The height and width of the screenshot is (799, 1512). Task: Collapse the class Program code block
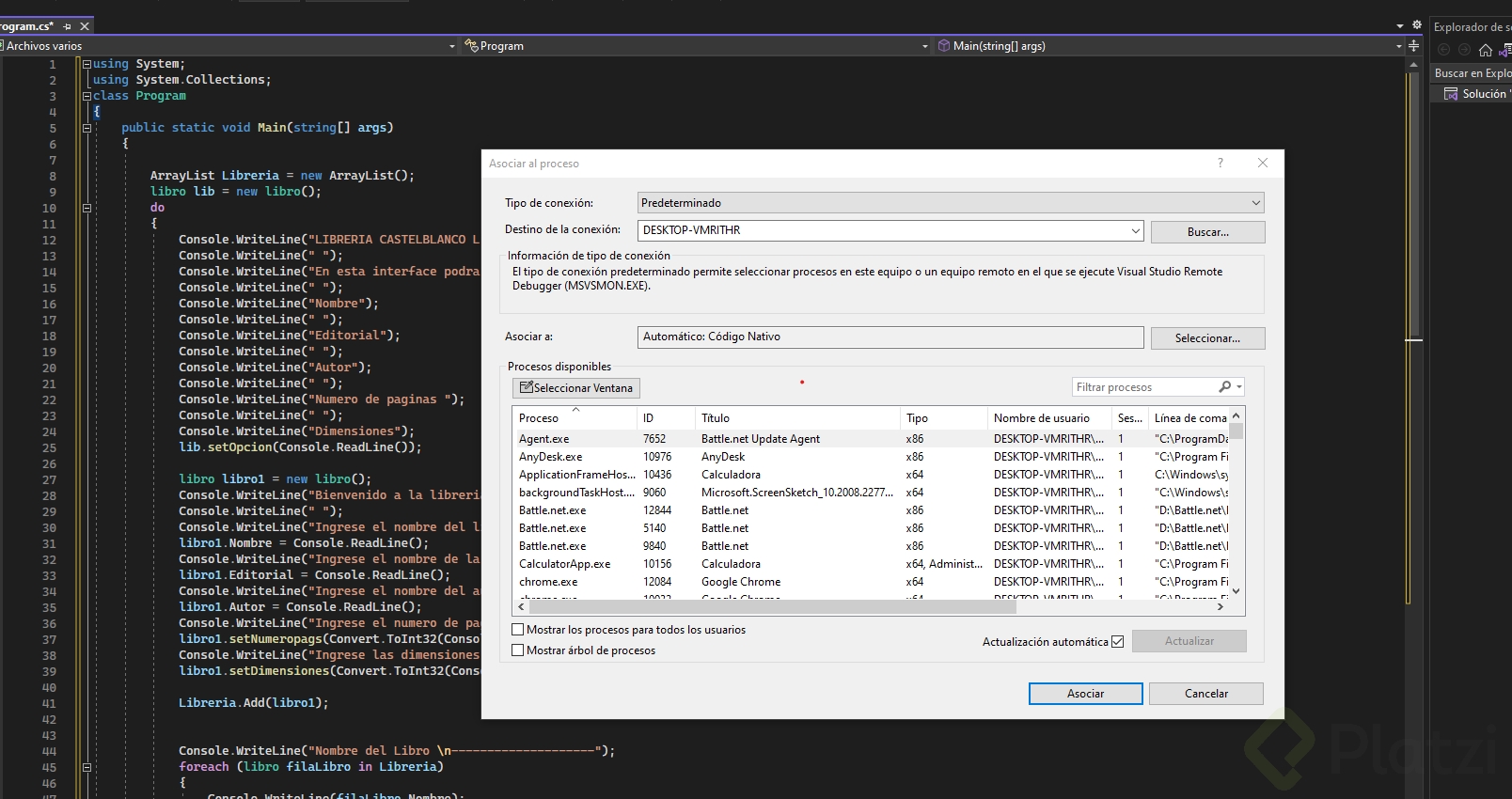[x=87, y=96]
